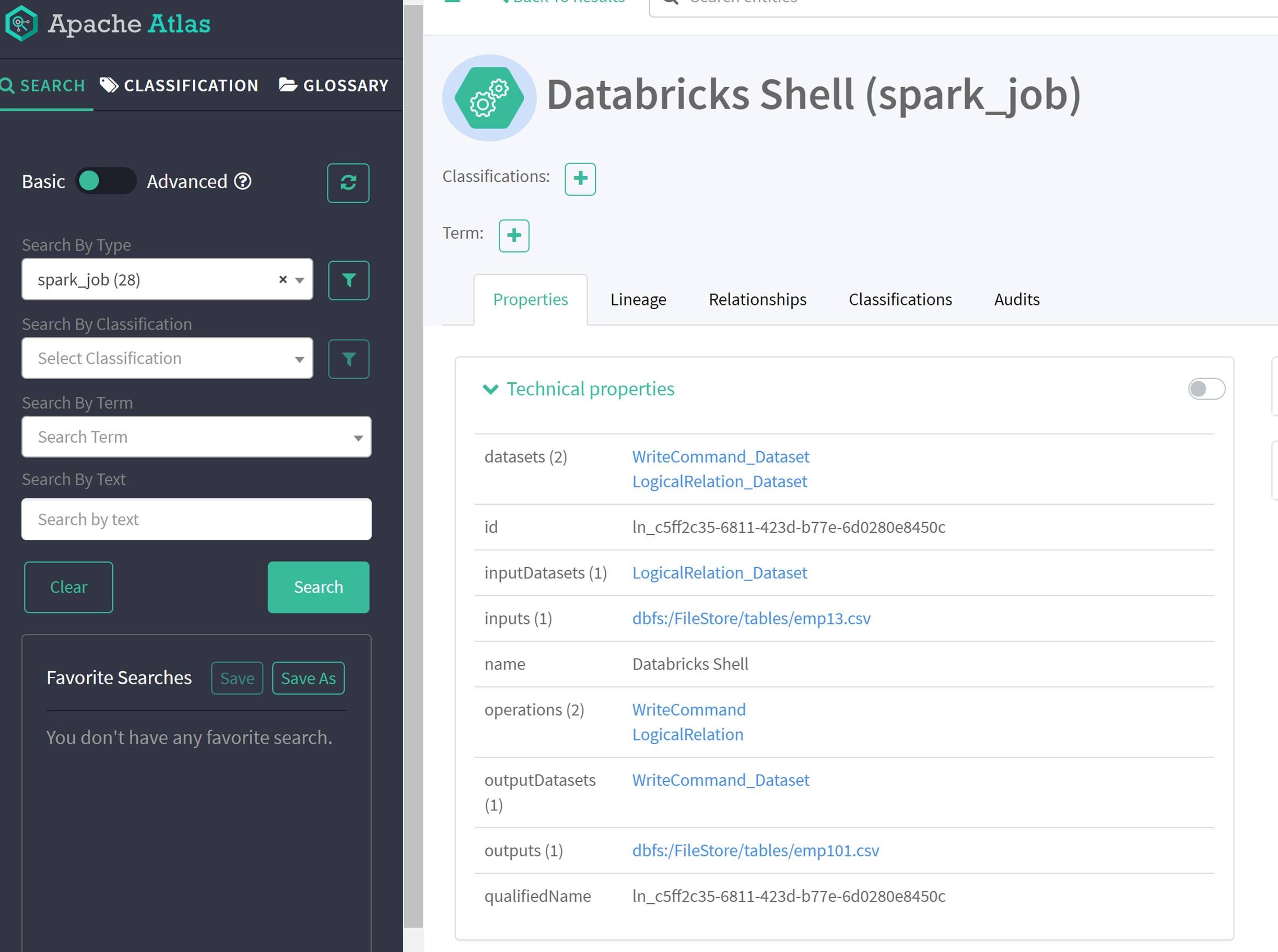Refresh the basic search panel

point(348,183)
